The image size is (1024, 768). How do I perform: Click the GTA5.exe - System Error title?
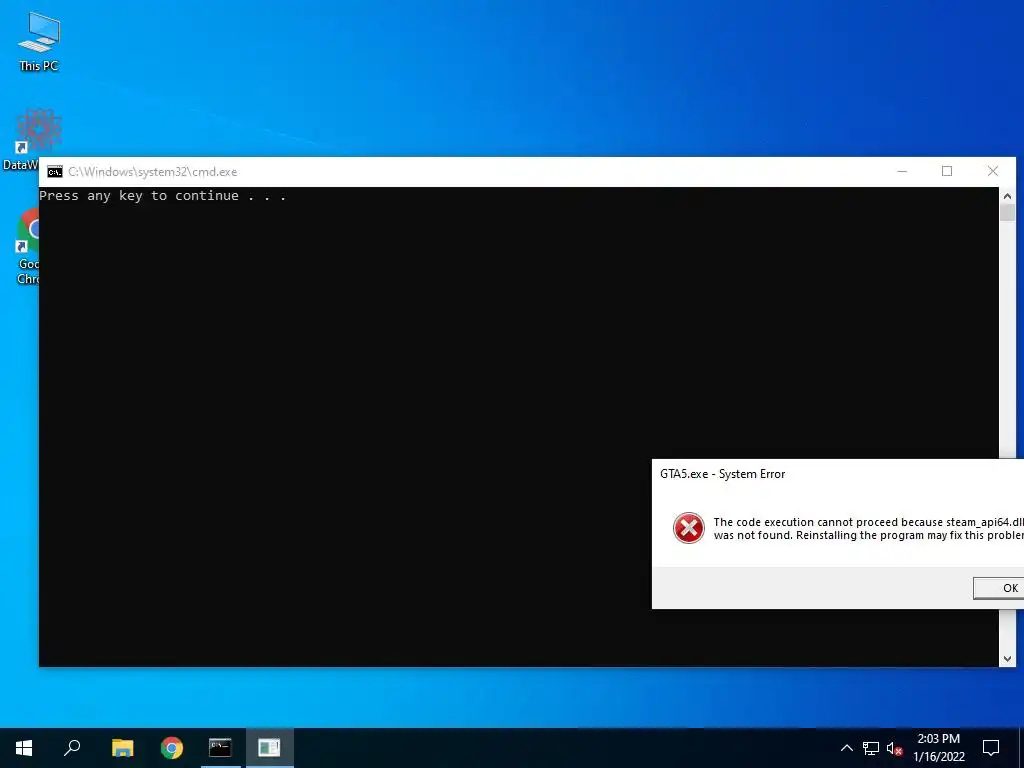coord(722,474)
